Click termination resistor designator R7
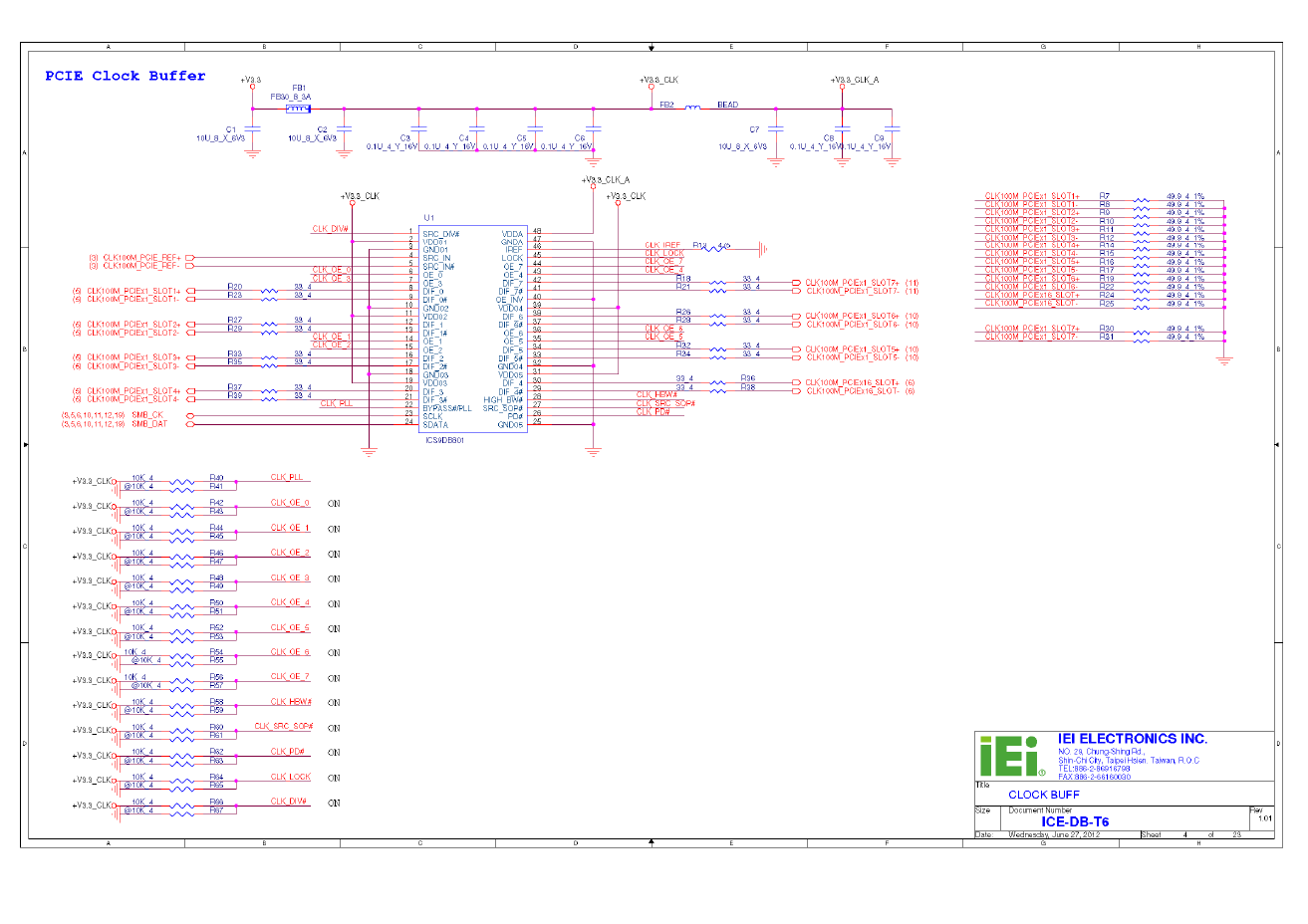Image resolution: width=1308 pixels, height=924 pixels. (1105, 196)
